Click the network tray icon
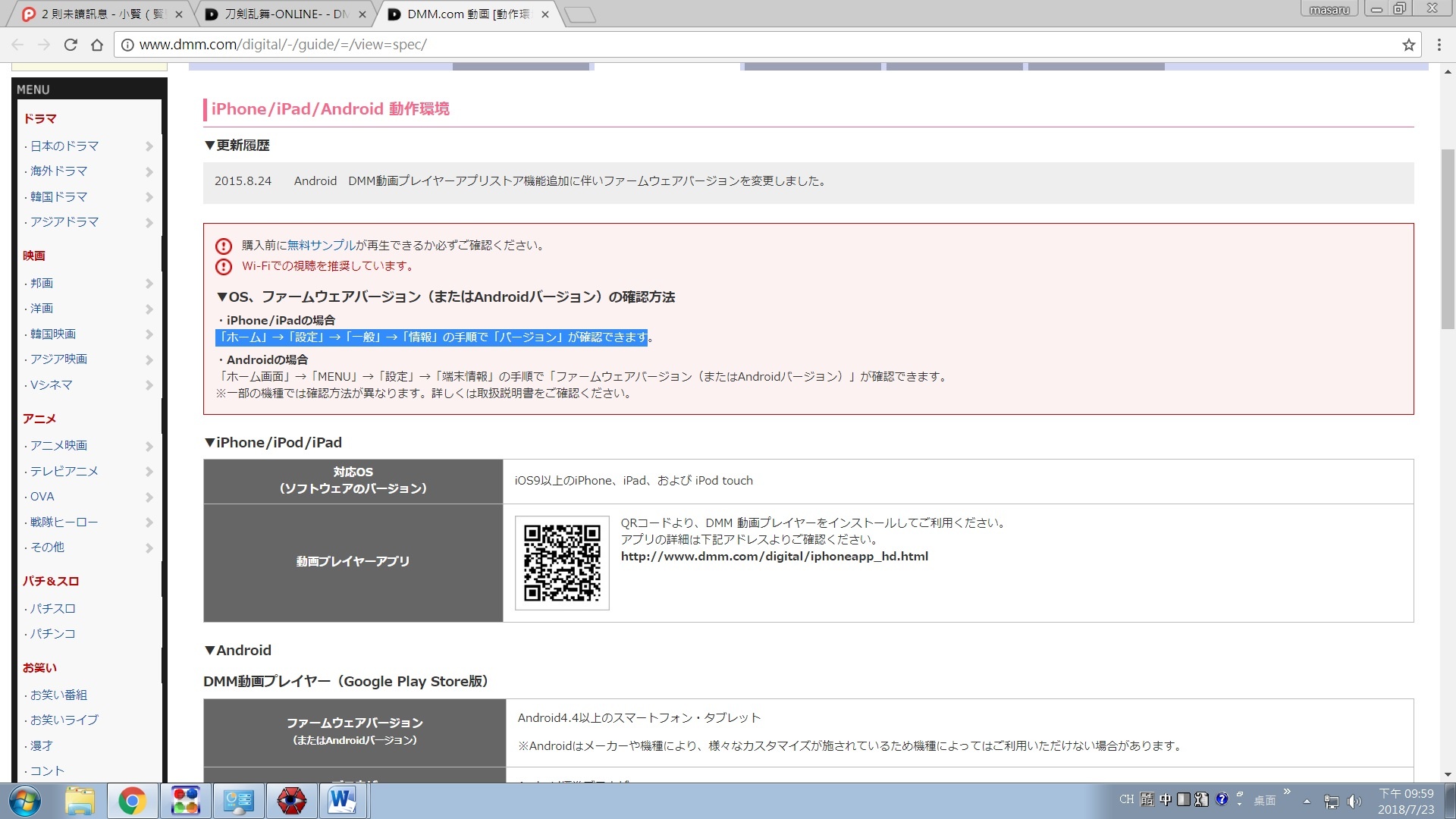This screenshot has width=1456, height=819. pyautogui.click(x=1331, y=801)
